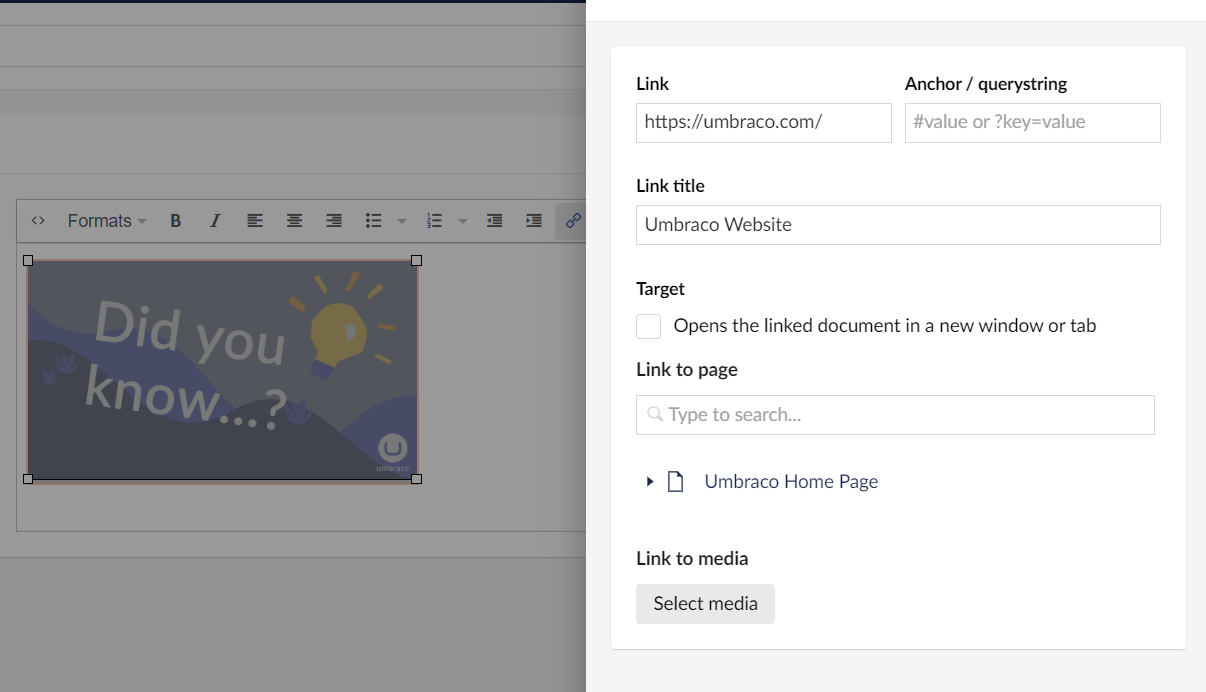Open the numbered list style options
This screenshot has height=692, width=1206.
[x=462, y=221]
